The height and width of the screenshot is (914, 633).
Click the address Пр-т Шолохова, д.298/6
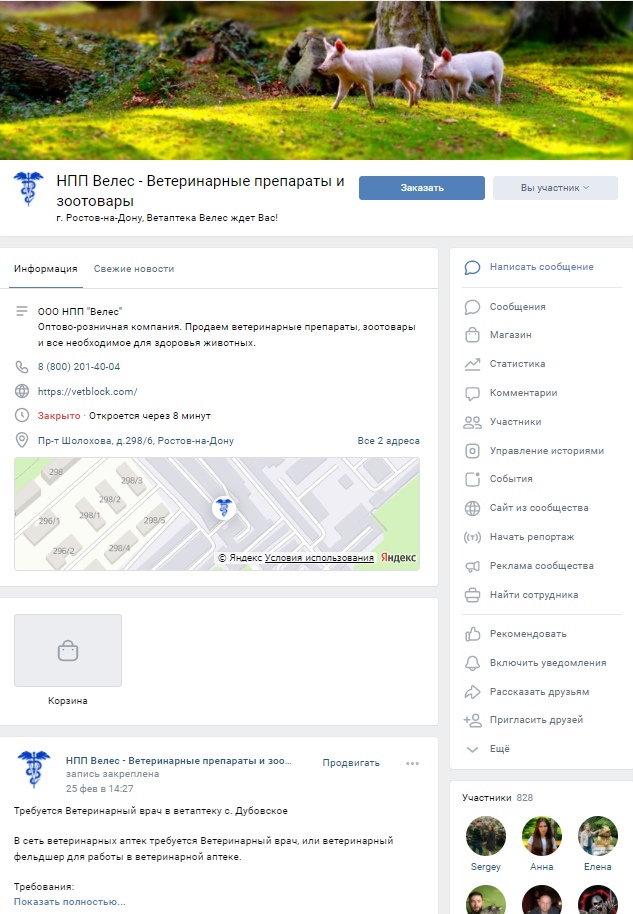tap(136, 441)
